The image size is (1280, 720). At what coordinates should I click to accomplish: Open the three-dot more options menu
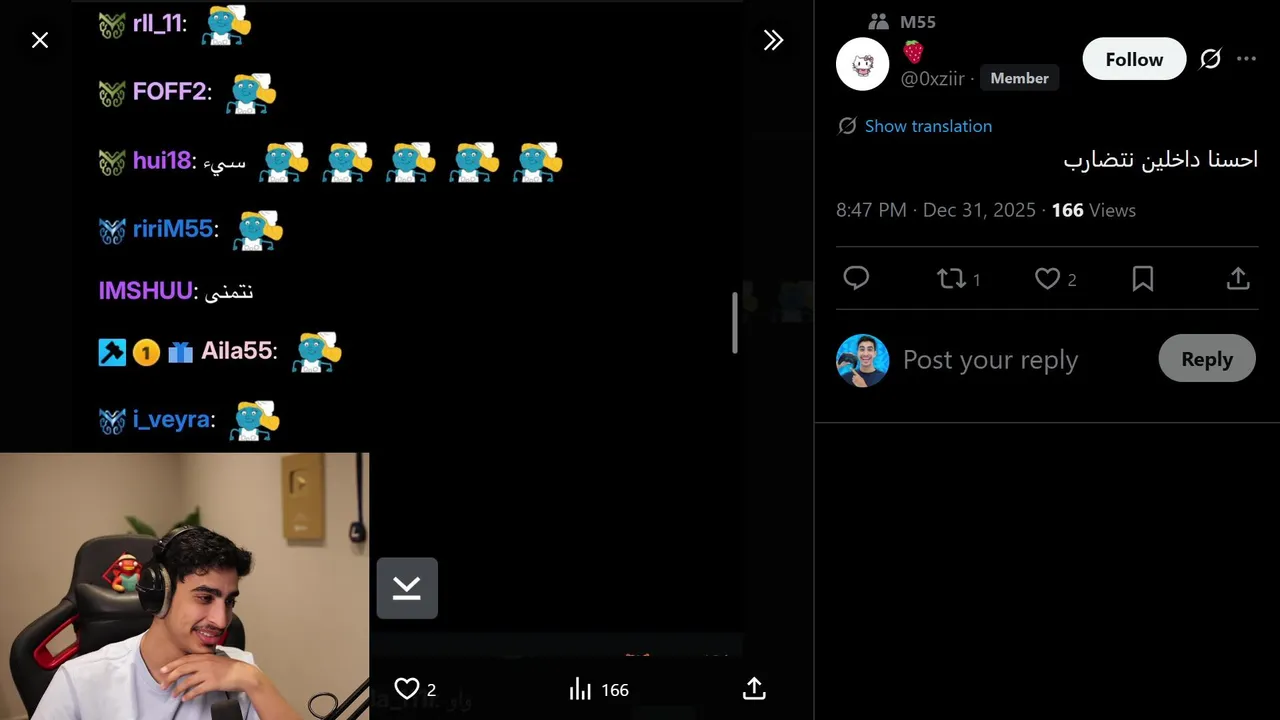(x=1246, y=59)
